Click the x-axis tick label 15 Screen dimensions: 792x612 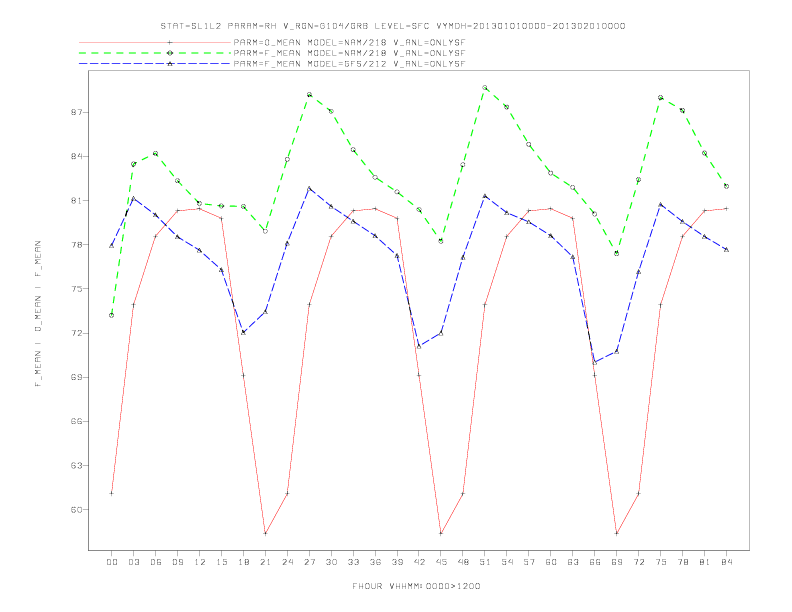pyautogui.click(x=221, y=562)
